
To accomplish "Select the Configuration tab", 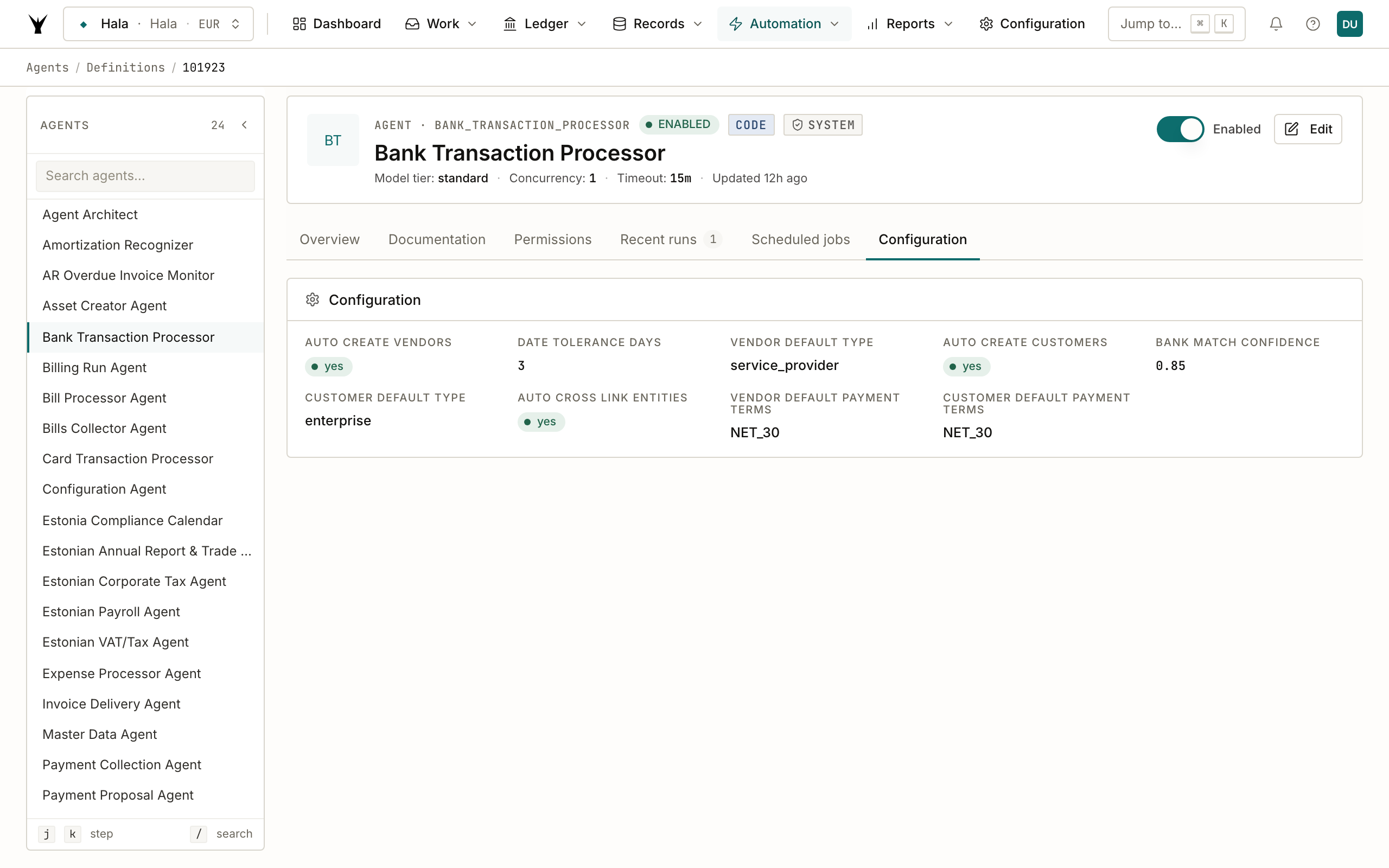I will (922, 239).
